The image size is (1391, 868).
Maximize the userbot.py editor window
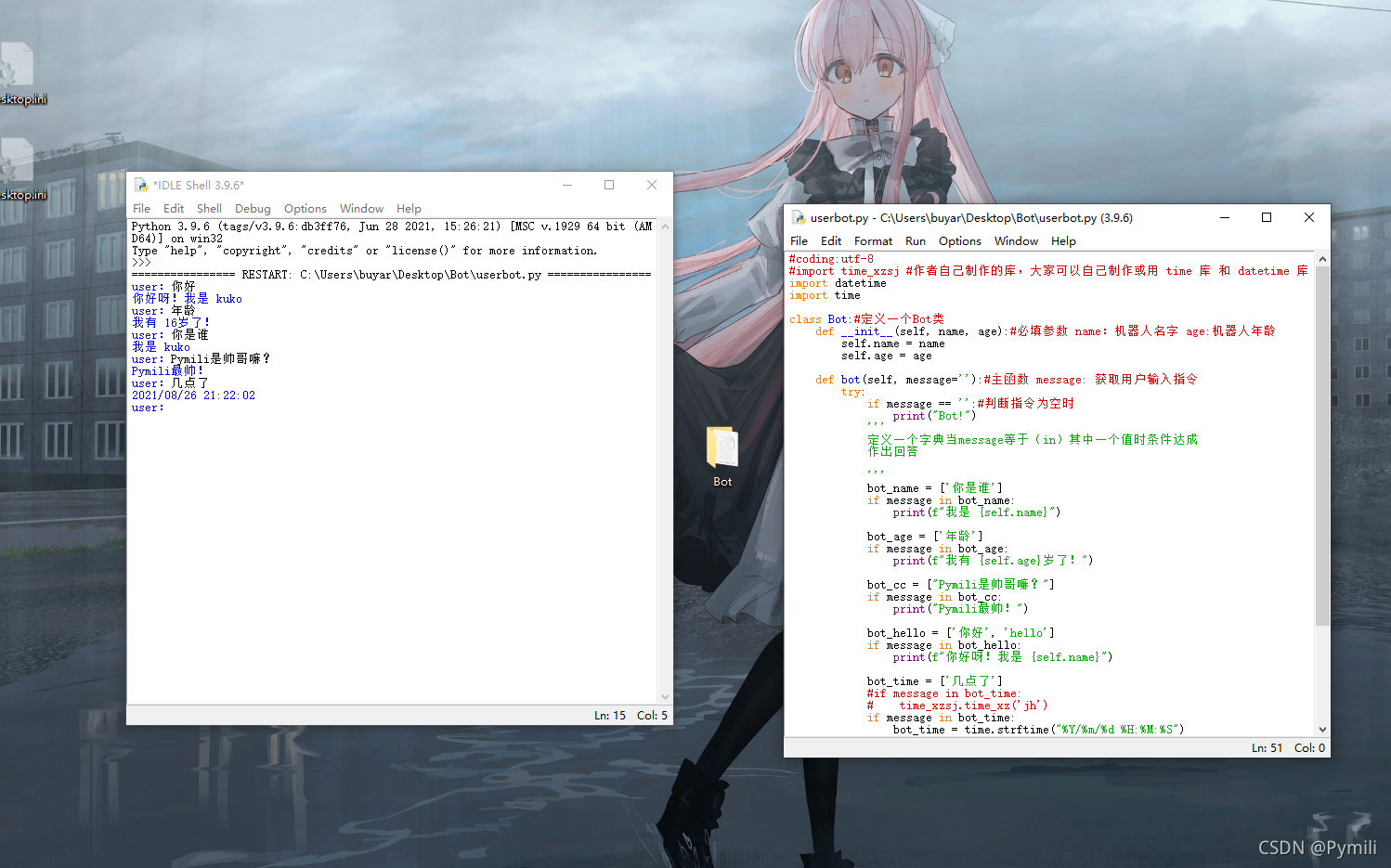click(1267, 217)
